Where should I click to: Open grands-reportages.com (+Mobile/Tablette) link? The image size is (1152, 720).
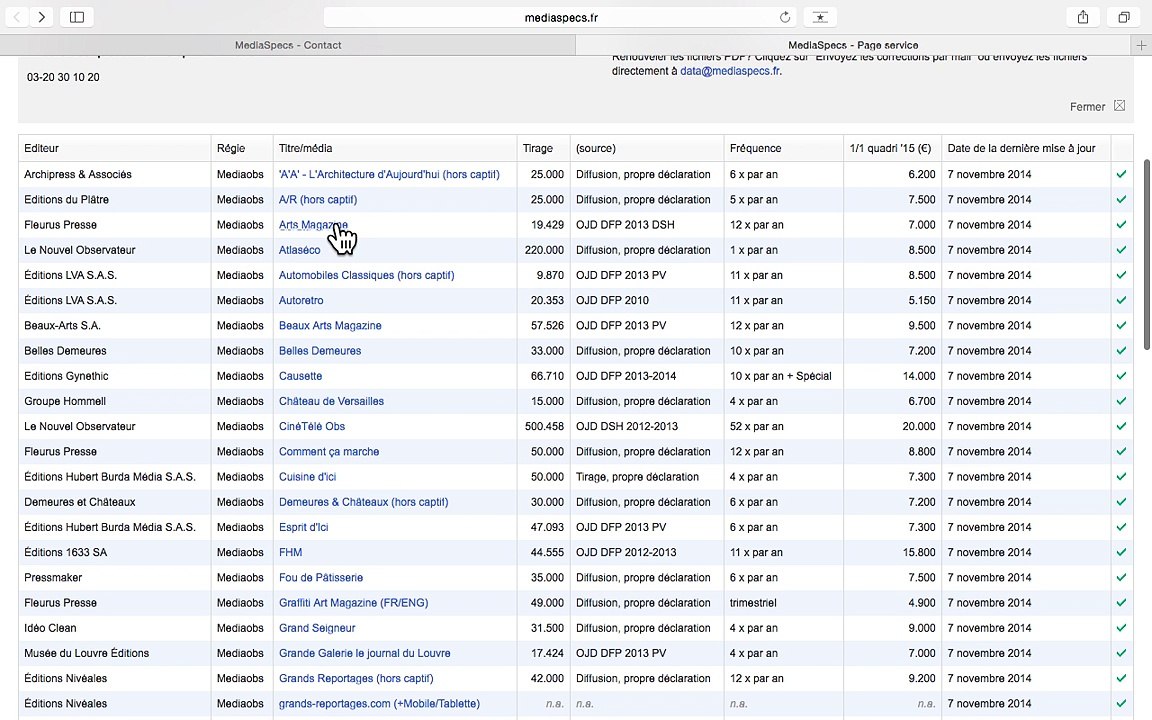pos(379,704)
